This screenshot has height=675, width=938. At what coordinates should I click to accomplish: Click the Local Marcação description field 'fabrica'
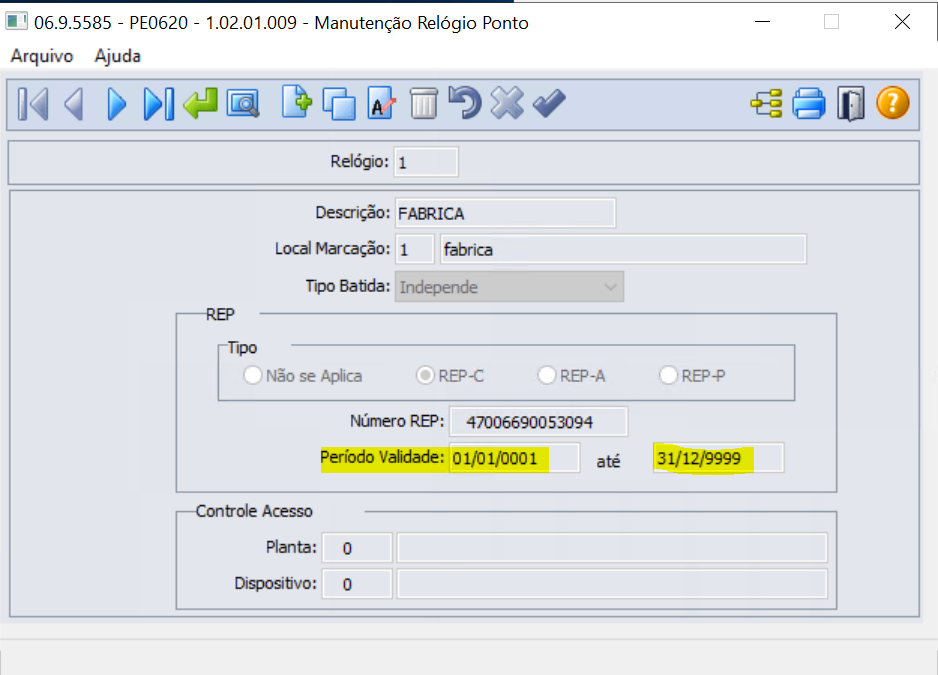coord(623,249)
